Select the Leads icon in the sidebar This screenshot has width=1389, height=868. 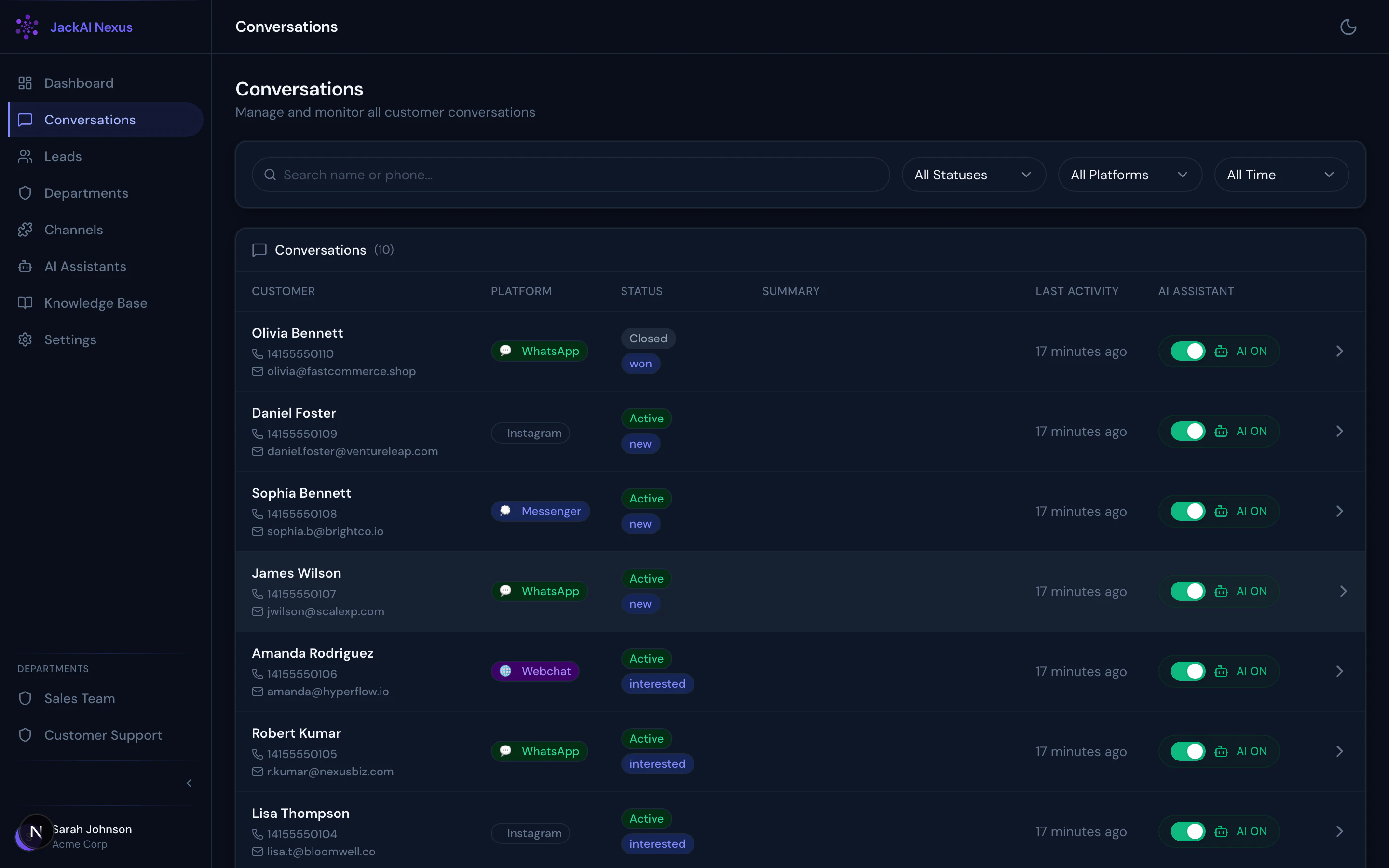pyautogui.click(x=25, y=156)
